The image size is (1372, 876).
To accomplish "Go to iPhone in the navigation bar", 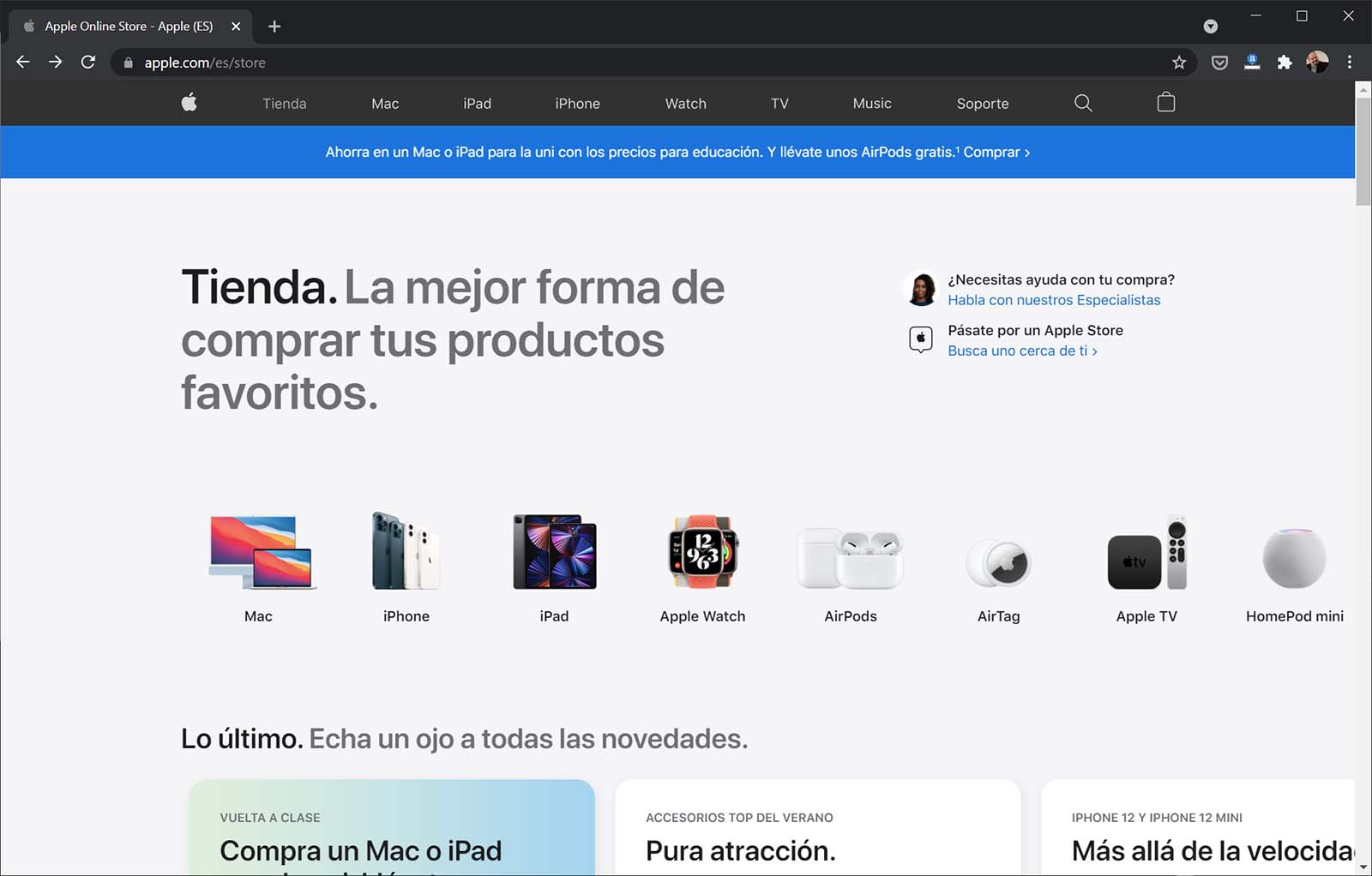I will click(577, 104).
